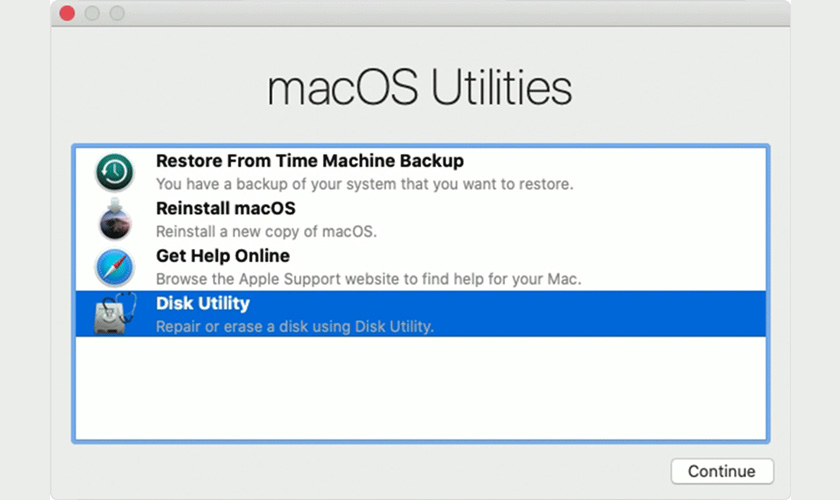Viewport: 840px width, 500px height.
Task: Click the Continue button
Action: [722, 471]
